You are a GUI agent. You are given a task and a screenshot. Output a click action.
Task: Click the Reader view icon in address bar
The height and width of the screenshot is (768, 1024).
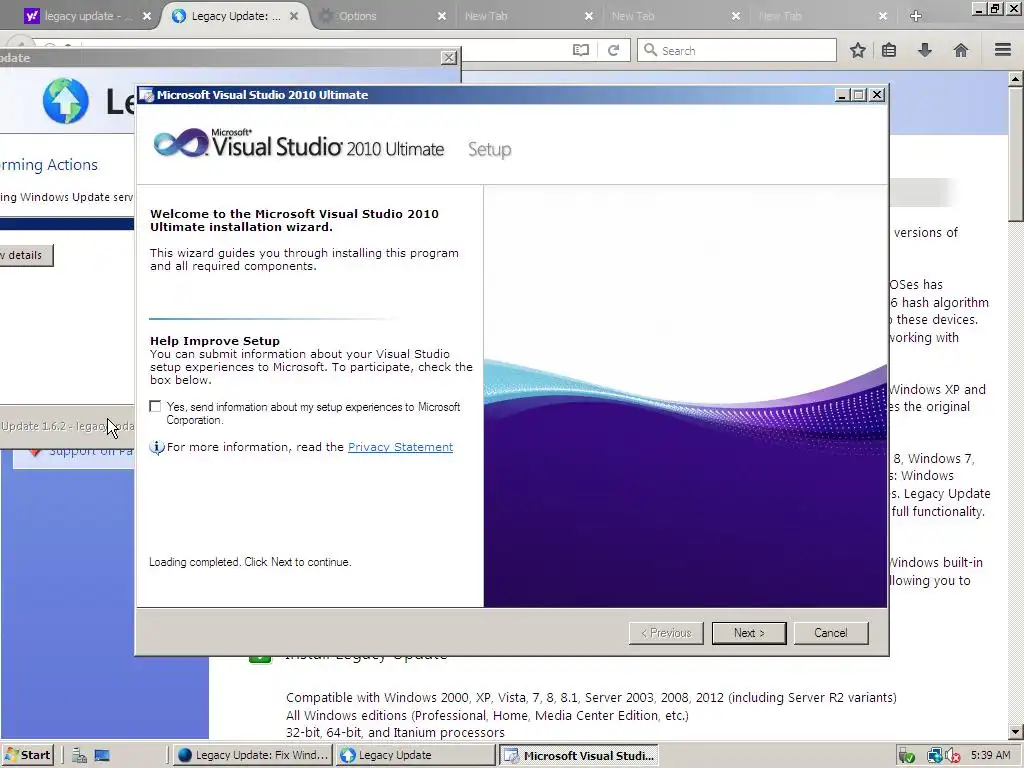pos(581,50)
